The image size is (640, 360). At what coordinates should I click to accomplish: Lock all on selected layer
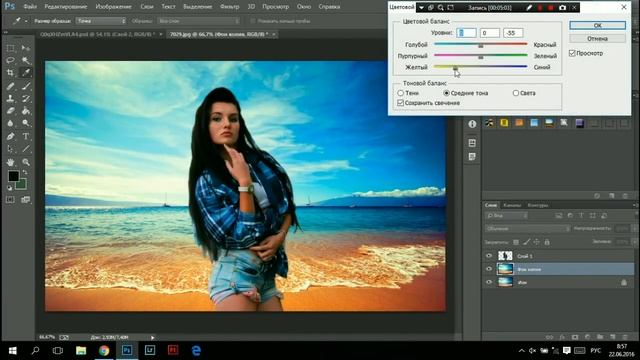(x=547, y=242)
